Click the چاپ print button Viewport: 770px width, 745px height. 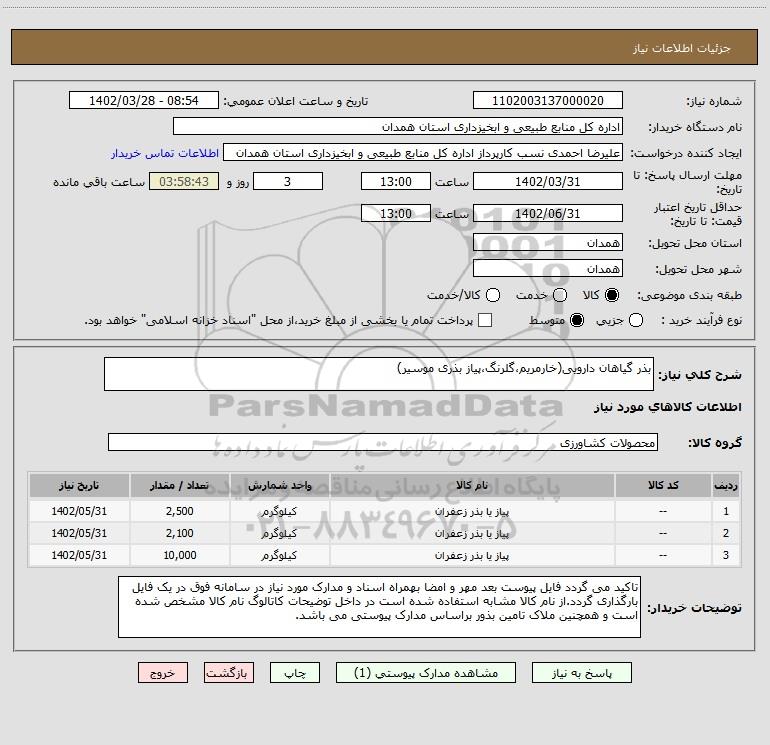pos(295,673)
